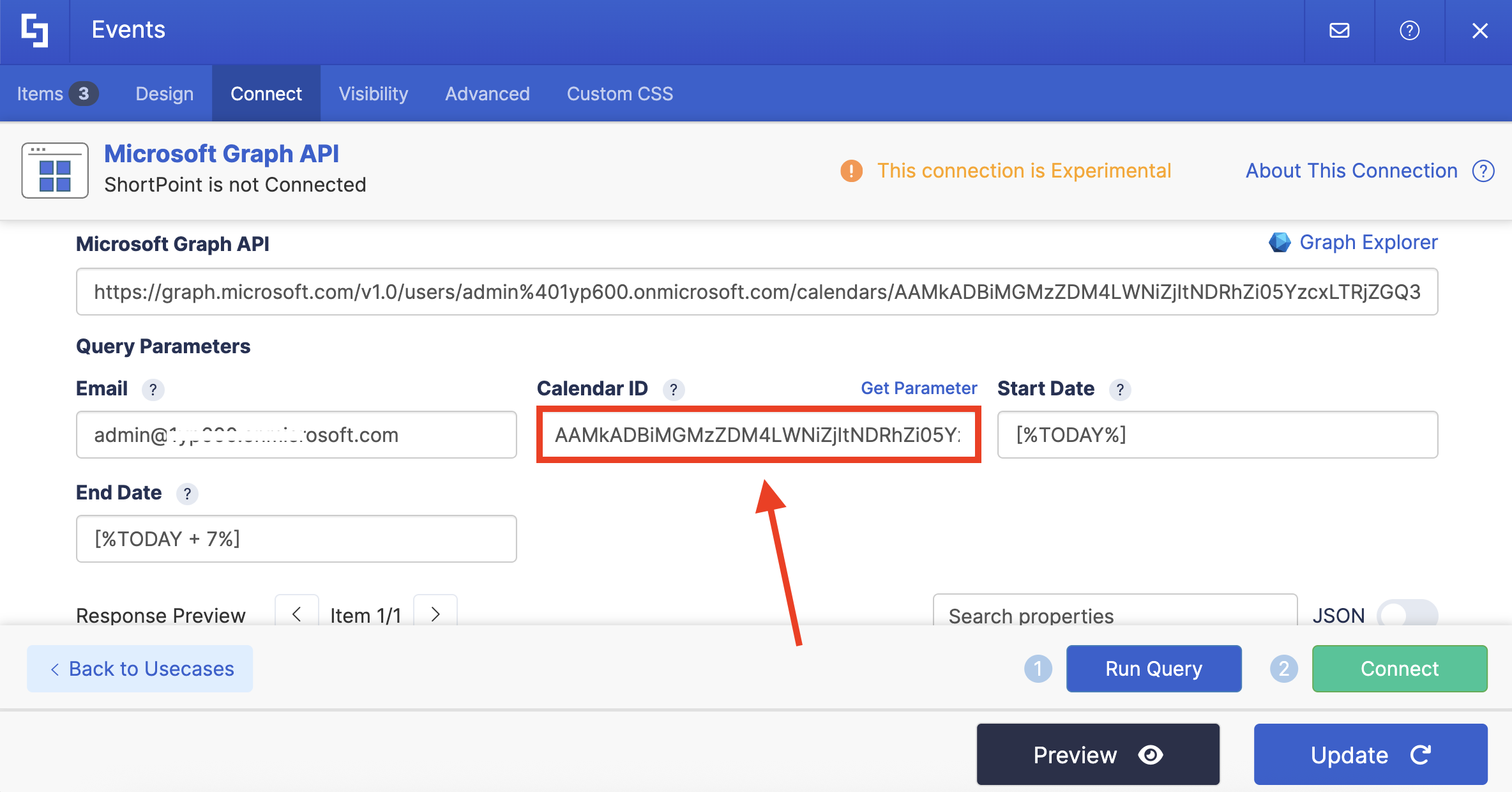Screen dimensions: 1512x792
Task: Click the green Connect button
Action: 1399,669
